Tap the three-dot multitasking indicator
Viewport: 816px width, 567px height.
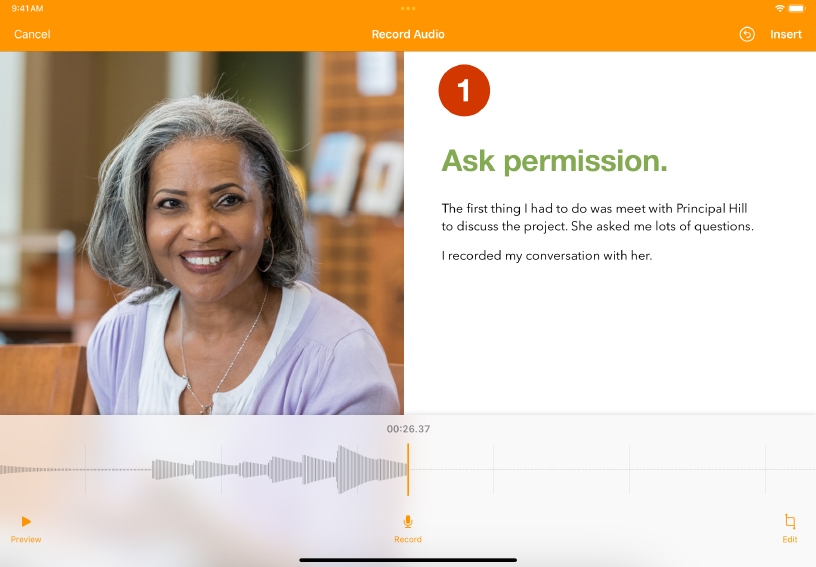tap(408, 8)
